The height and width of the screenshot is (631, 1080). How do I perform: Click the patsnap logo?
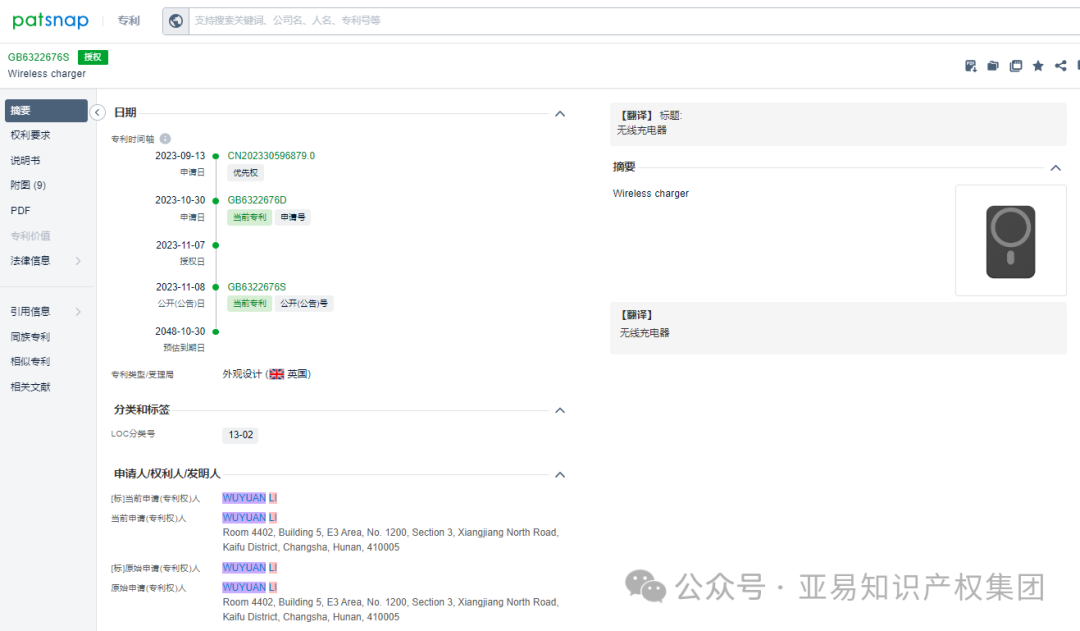click(x=50, y=20)
